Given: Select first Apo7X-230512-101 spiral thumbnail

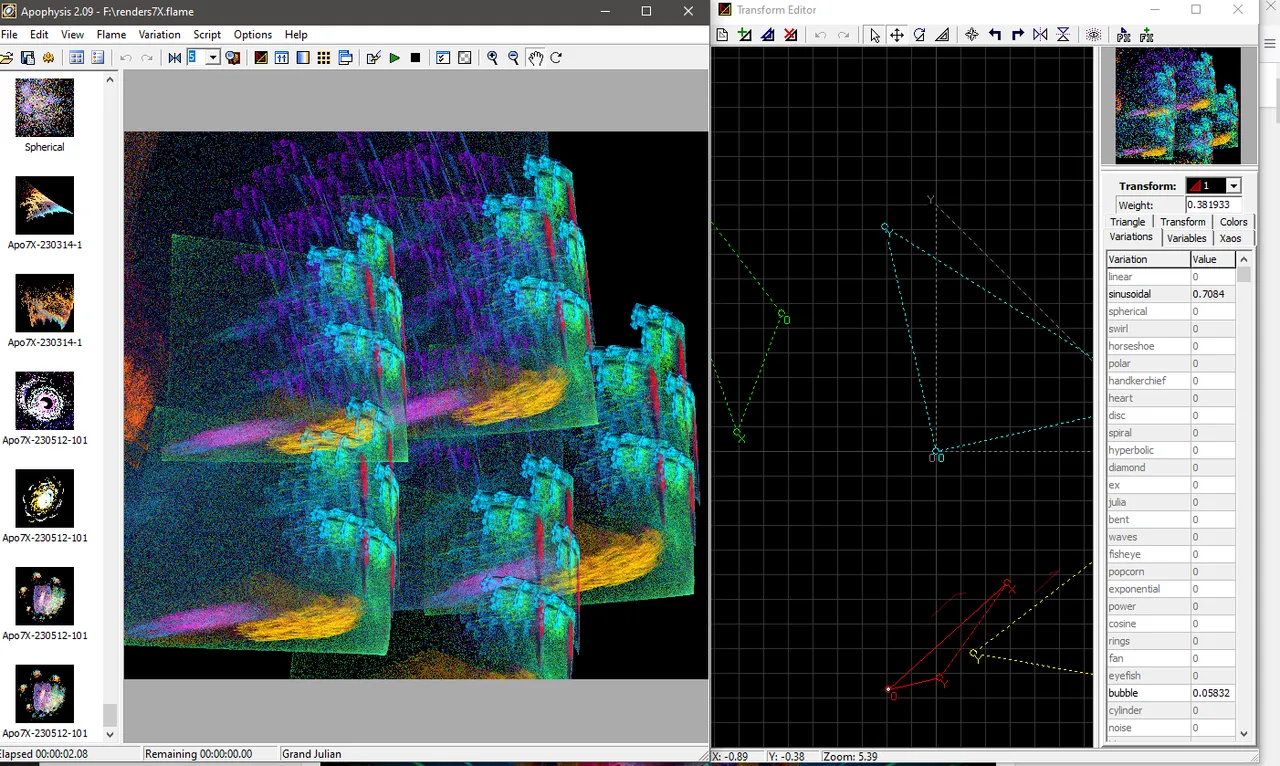Looking at the screenshot, I should (44, 401).
